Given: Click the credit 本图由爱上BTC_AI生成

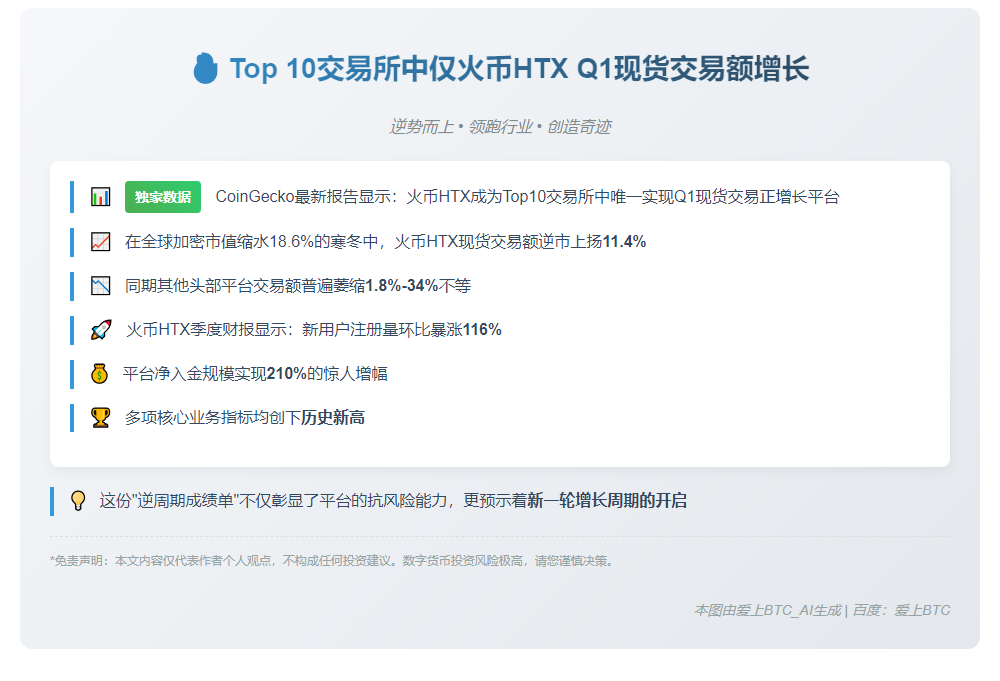Looking at the screenshot, I should tap(821, 610).
